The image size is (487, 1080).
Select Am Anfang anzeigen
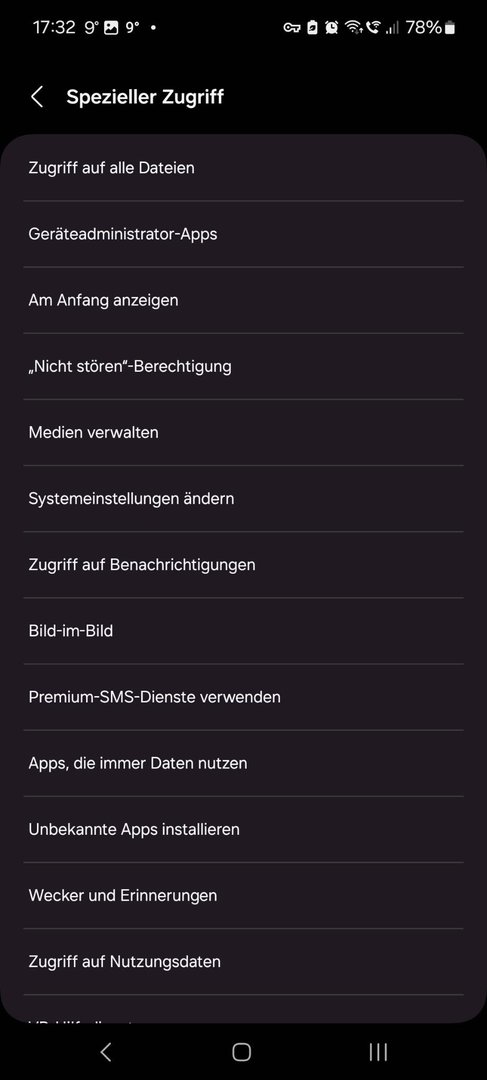tap(243, 300)
